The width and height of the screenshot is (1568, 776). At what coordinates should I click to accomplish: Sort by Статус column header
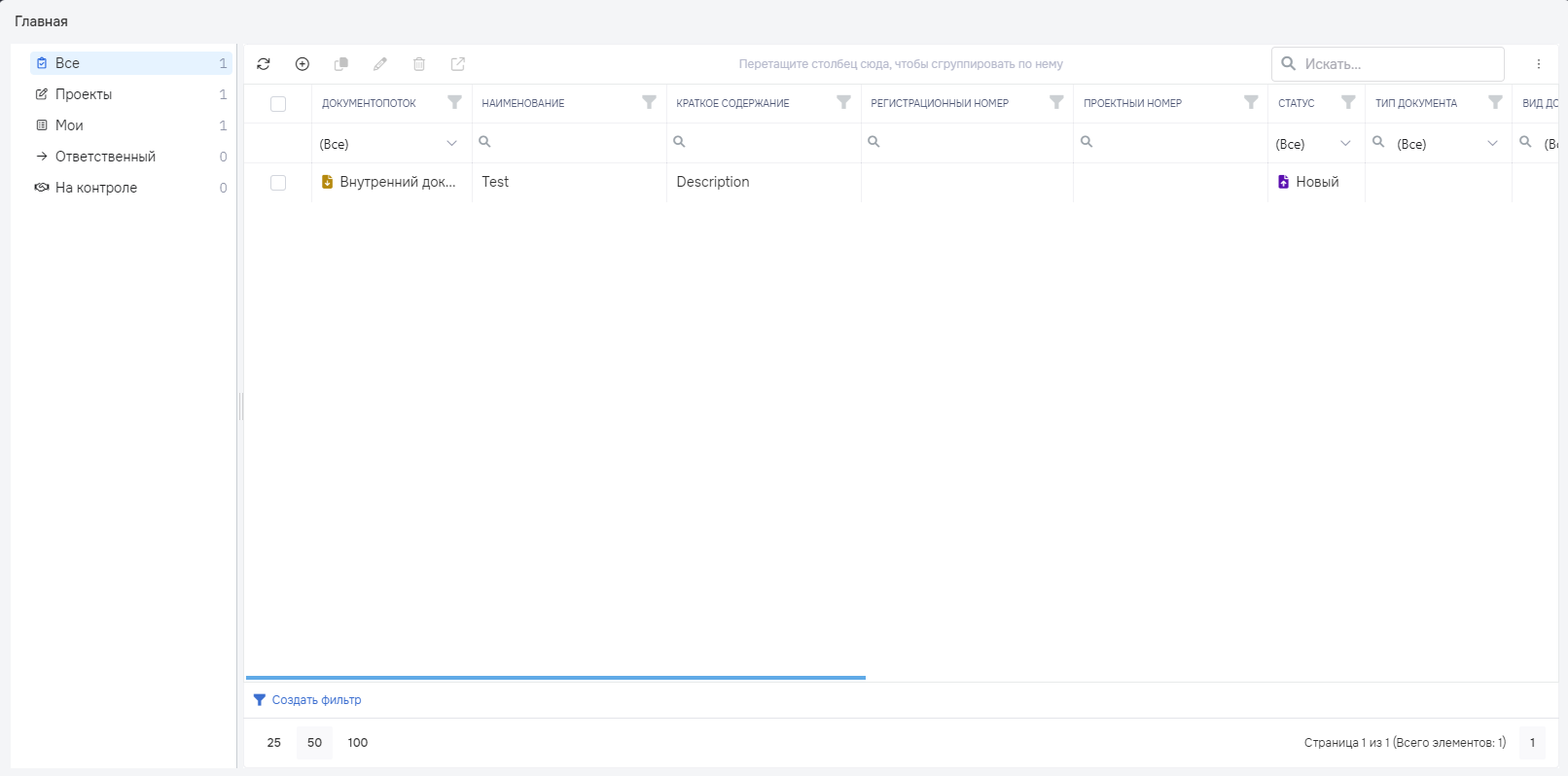[1296, 103]
